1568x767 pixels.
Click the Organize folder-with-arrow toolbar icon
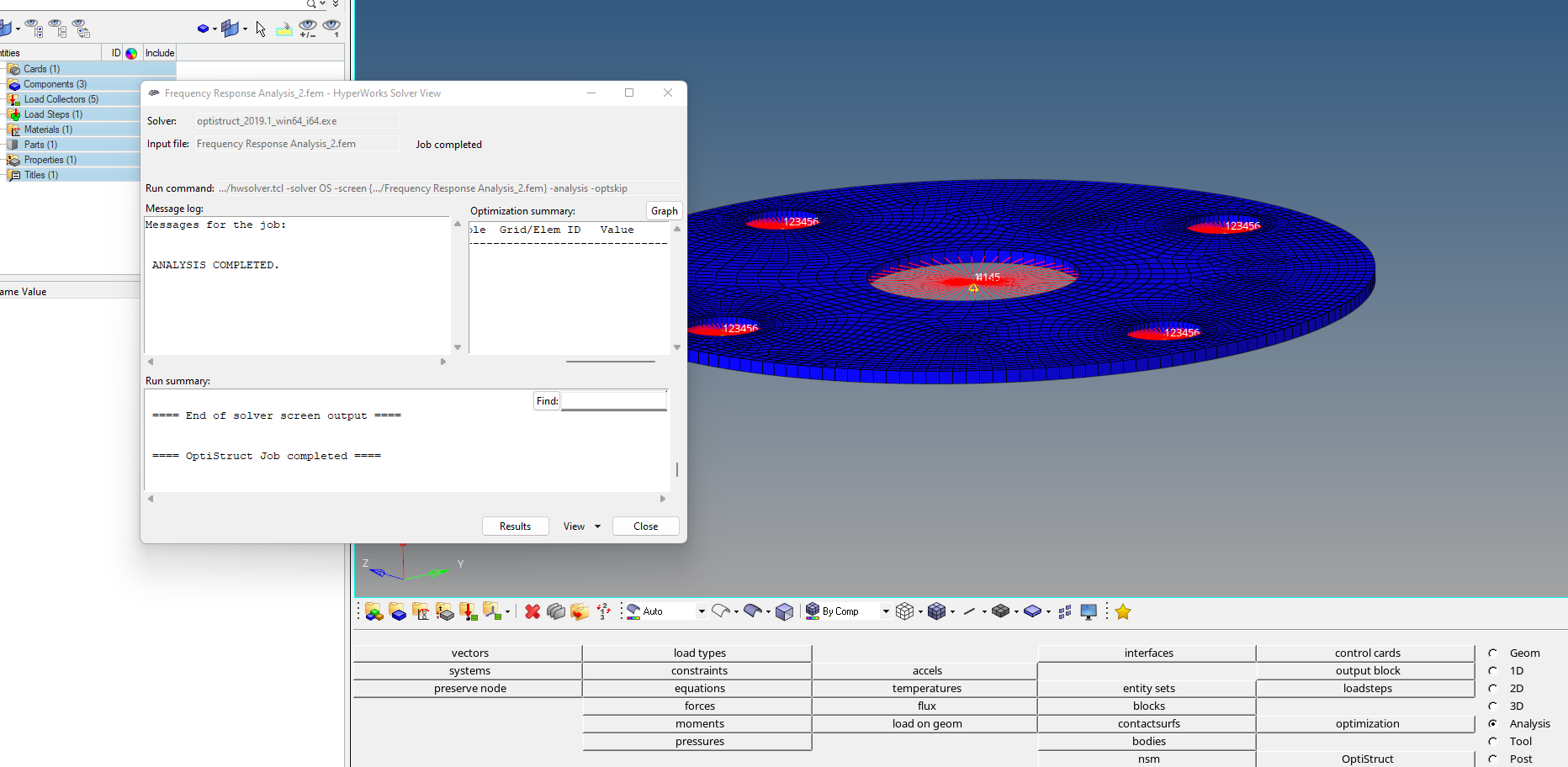coord(580,612)
